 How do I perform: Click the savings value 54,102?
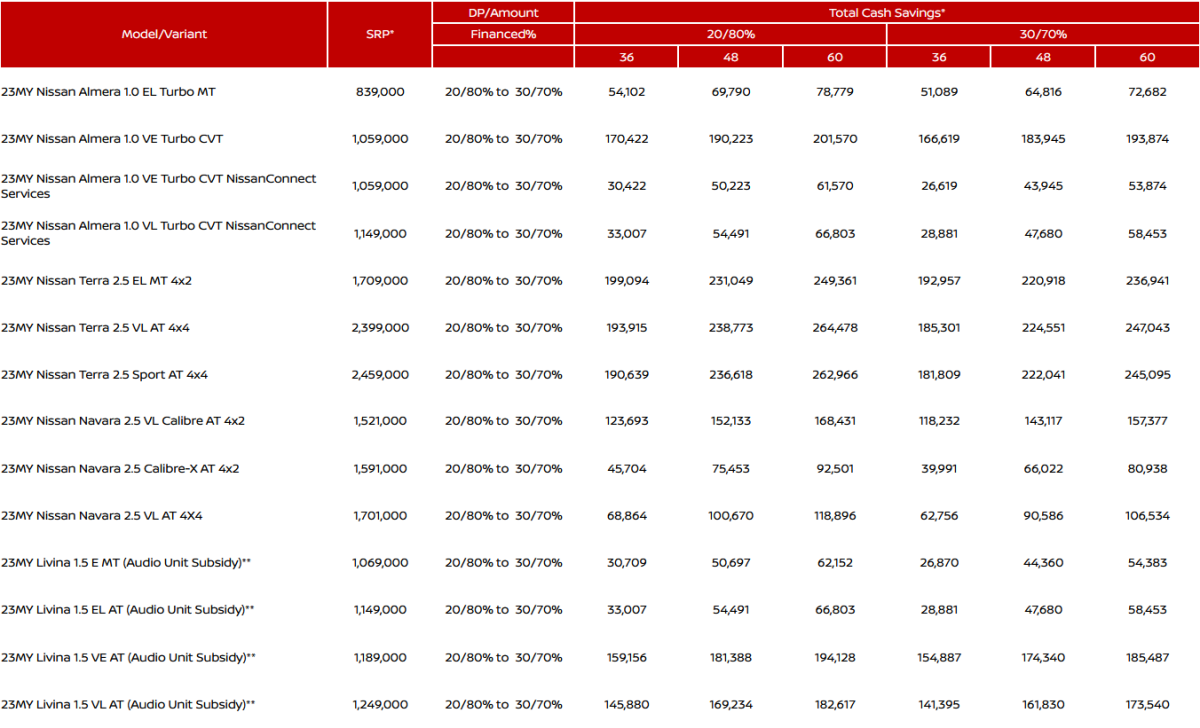[627, 91]
